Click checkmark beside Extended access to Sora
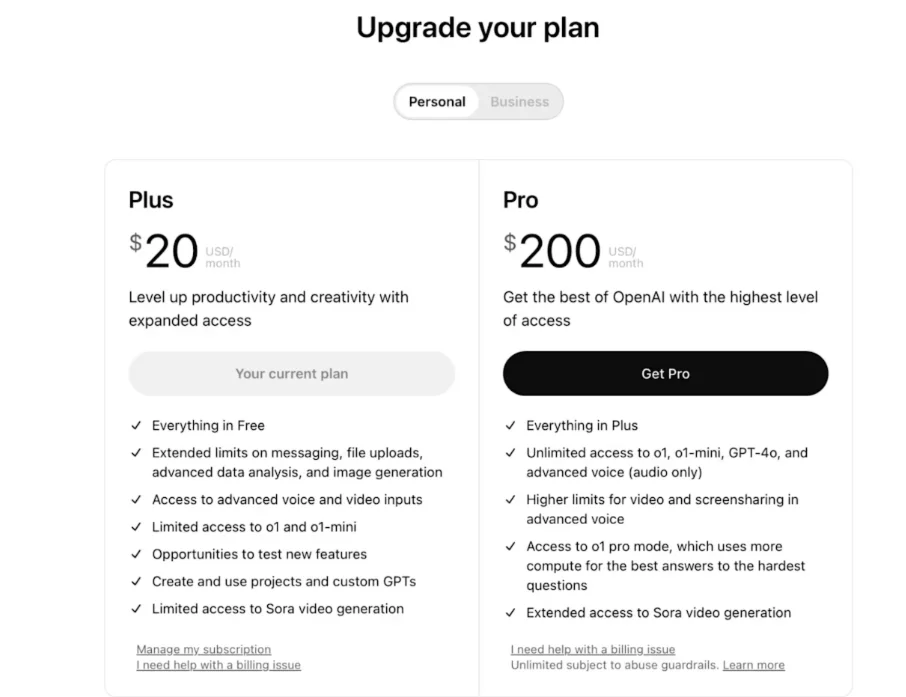This screenshot has height=697, width=906. pyautogui.click(x=510, y=613)
